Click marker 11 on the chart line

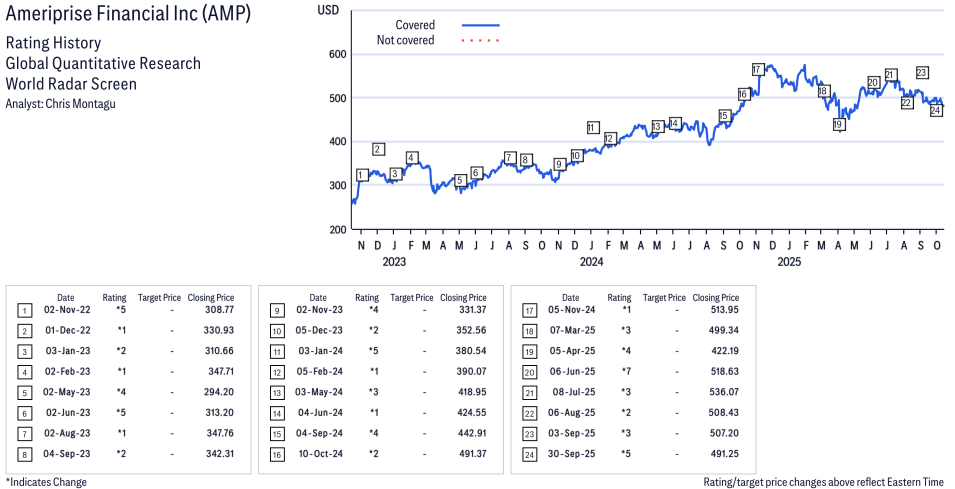593,128
